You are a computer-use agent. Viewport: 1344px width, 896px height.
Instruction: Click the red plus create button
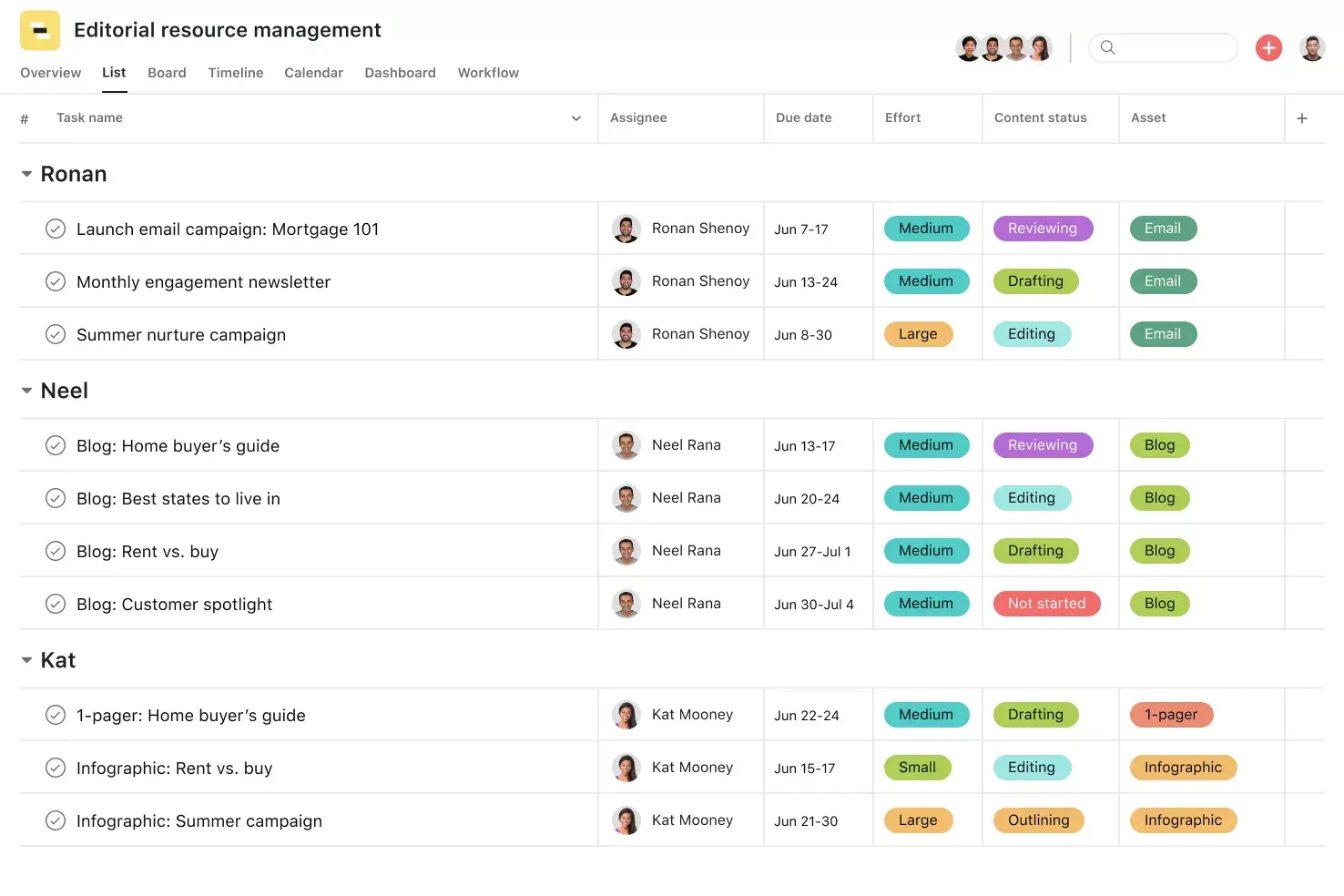pyautogui.click(x=1268, y=47)
